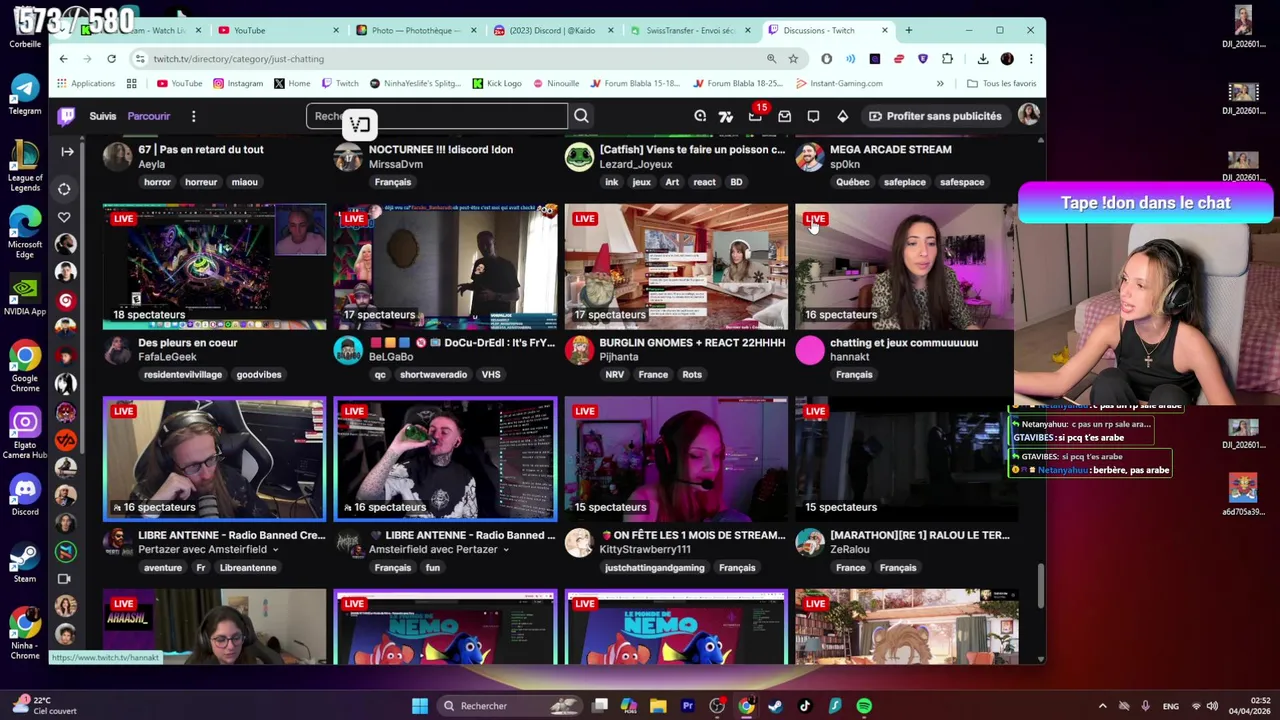Open Chrome extensions puzzle icon
The height and width of the screenshot is (720, 1280).
[947, 59]
